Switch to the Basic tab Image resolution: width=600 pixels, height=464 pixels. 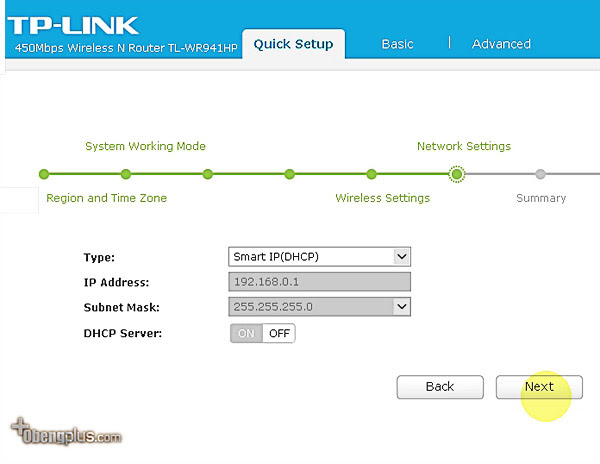[397, 44]
